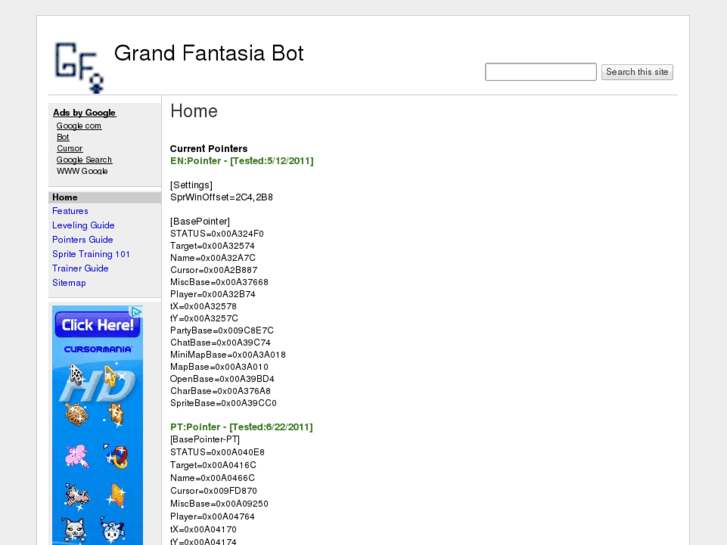Screen dimensions: 727x545
Task: Click the running dog cursor icon in the ad
Action: [77, 496]
